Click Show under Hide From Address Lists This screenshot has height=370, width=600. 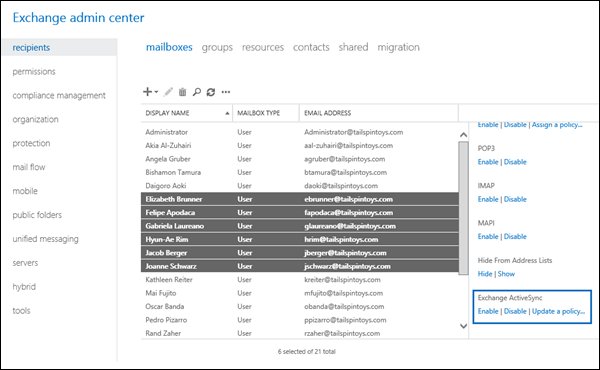506,274
